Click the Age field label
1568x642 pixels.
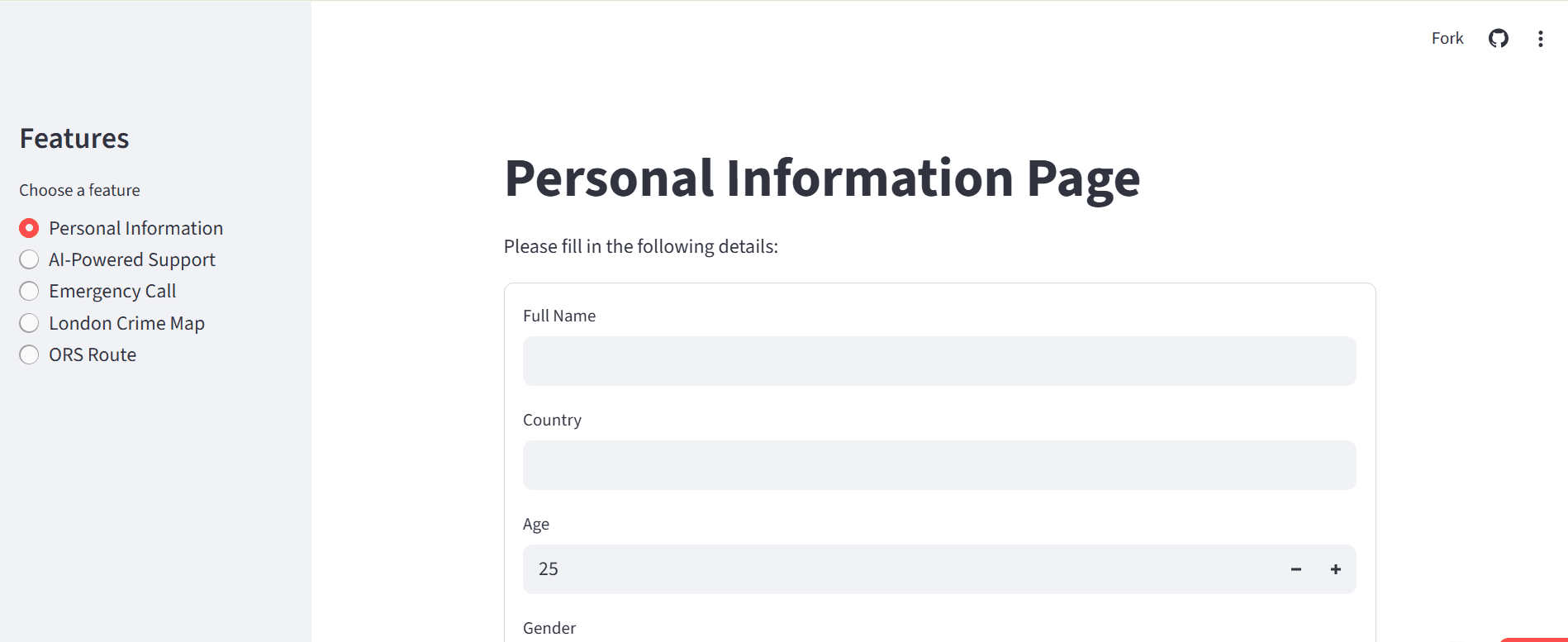point(536,524)
